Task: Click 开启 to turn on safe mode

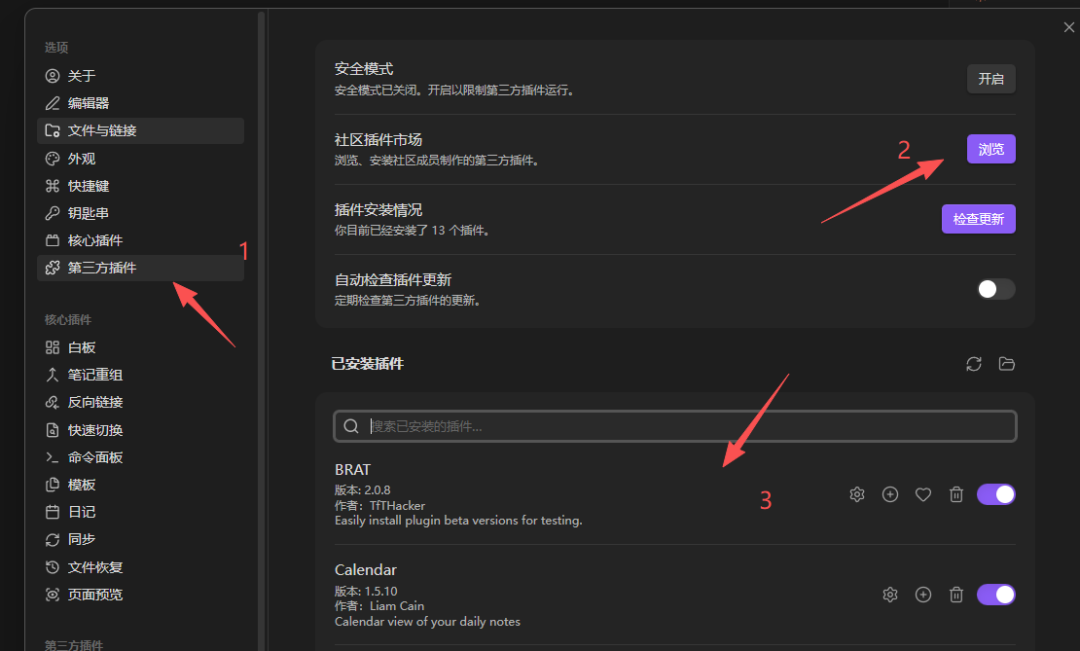Action: coord(991,79)
